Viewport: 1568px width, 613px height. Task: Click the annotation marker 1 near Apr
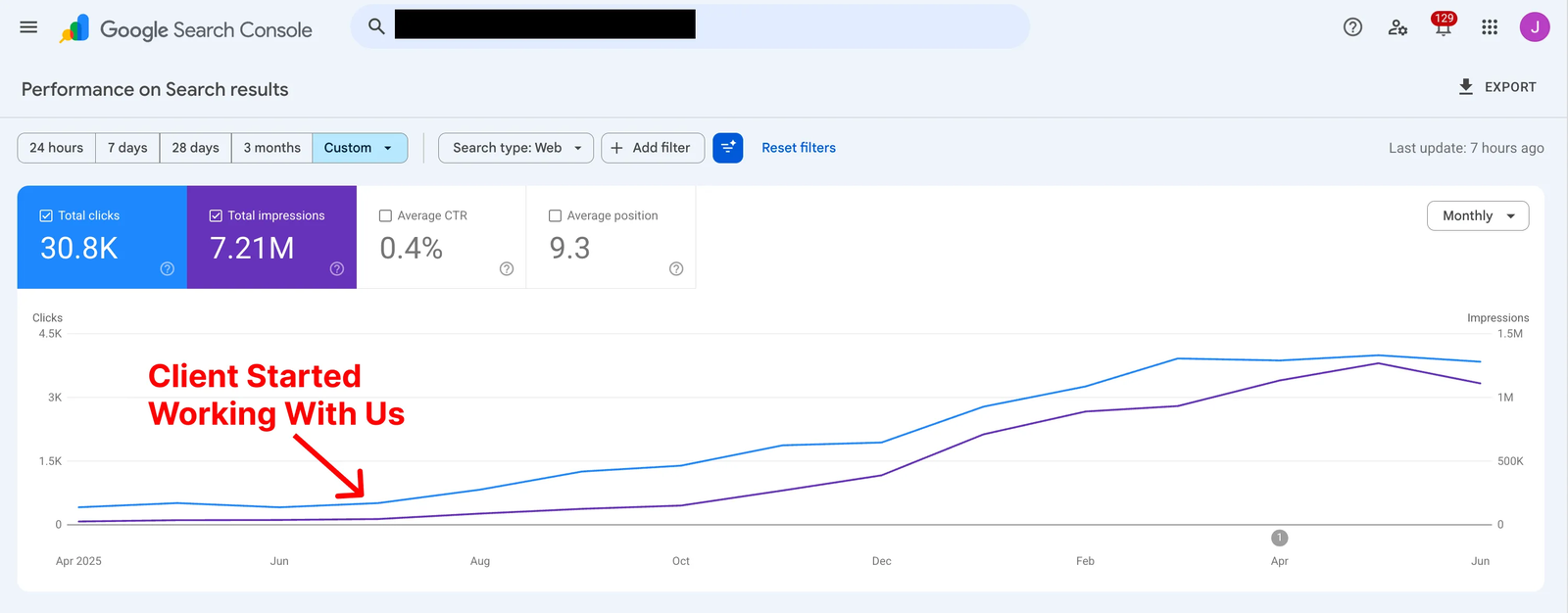[1279, 538]
